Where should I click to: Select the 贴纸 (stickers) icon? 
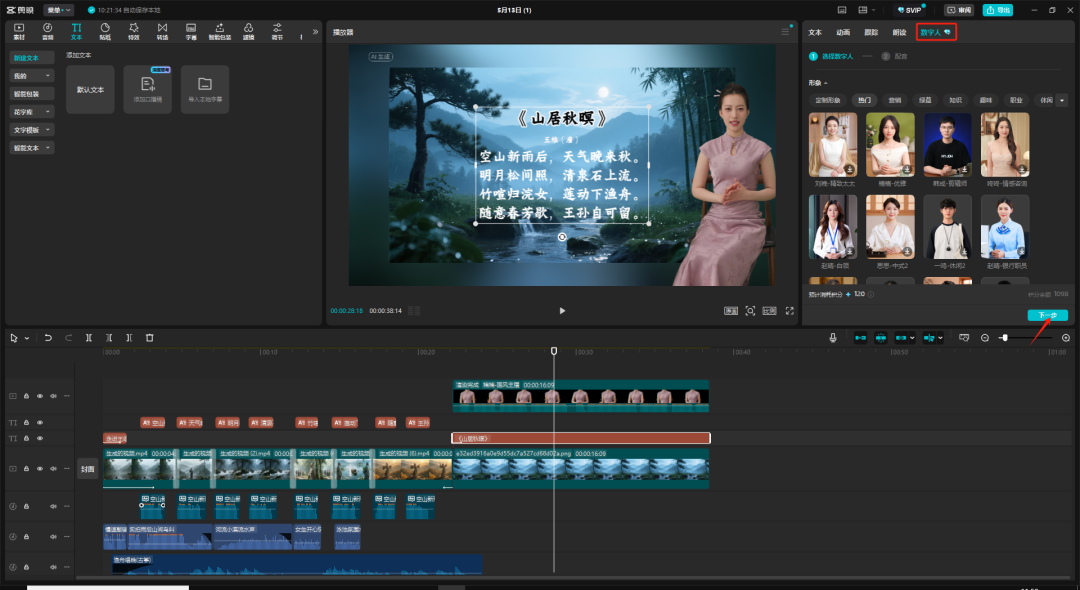tap(105, 31)
